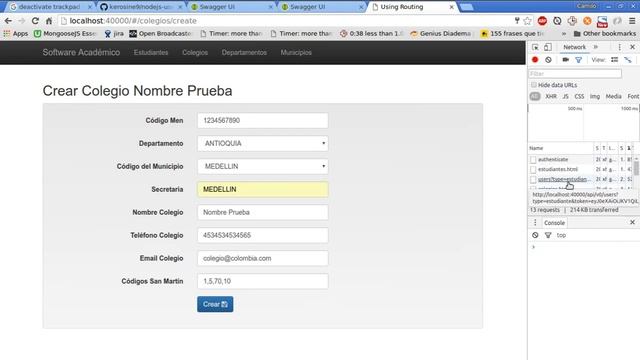Image resolution: width=640 pixels, height=360 pixels.
Task: Open the municipio dropdown showing MEDELLIN
Action: pos(262,166)
